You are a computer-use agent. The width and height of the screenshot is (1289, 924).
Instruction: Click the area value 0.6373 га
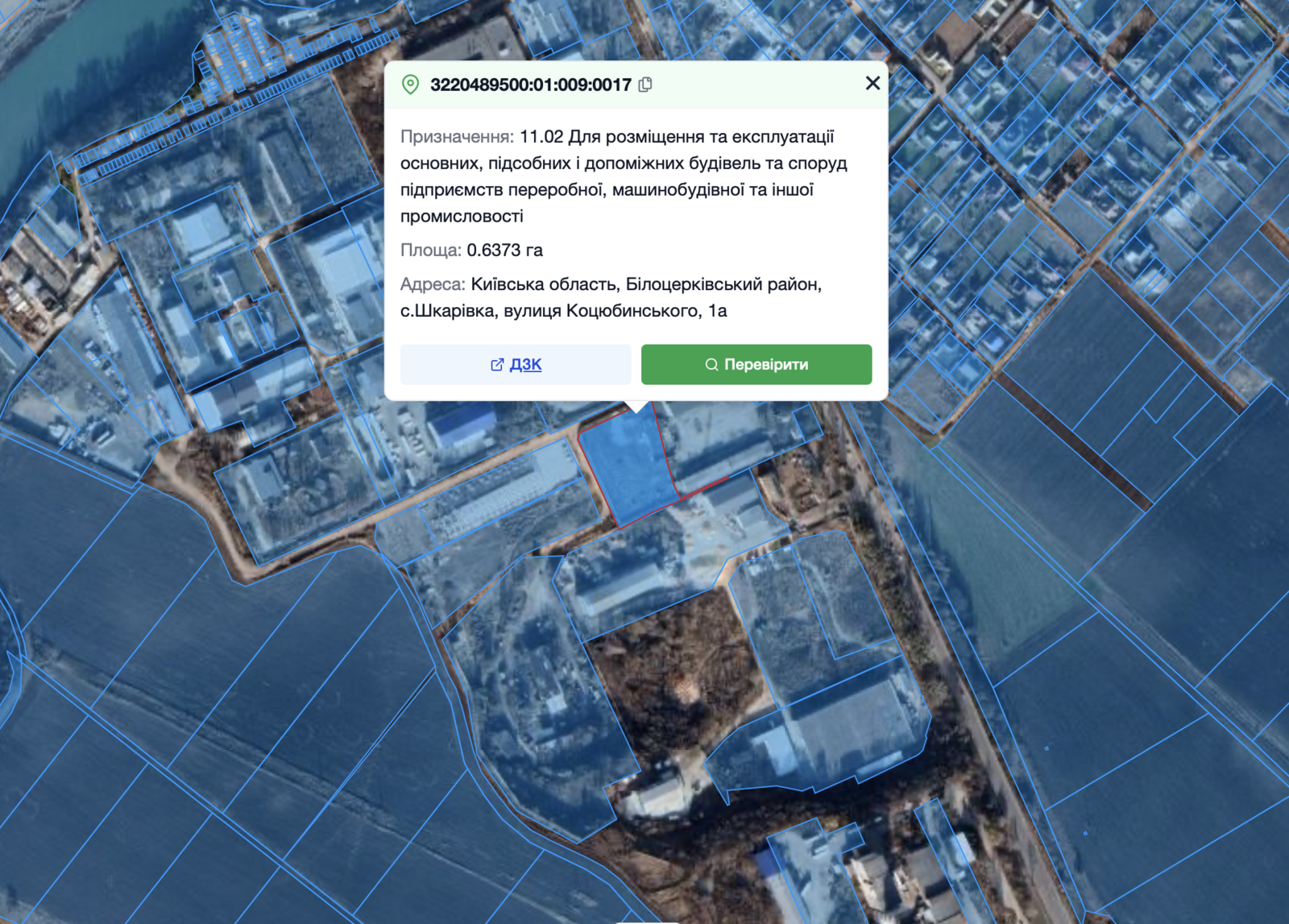tap(504, 251)
